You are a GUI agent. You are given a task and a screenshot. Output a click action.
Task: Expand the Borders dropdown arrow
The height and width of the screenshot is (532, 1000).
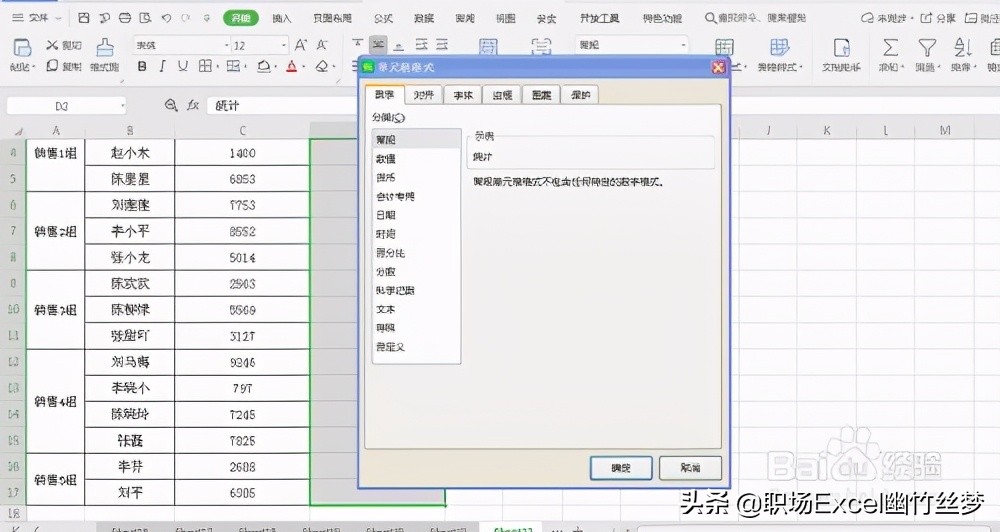tap(218, 66)
